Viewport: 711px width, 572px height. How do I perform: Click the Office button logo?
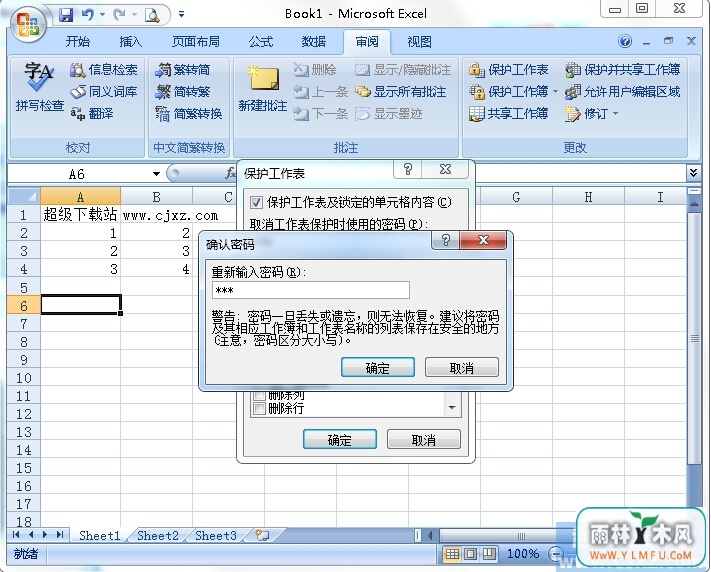[x=27, y=24]
